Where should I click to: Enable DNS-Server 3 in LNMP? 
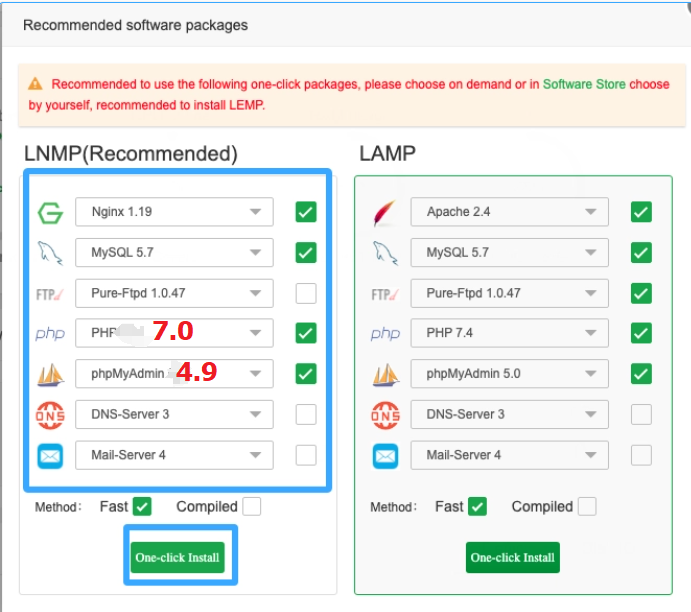[306, 414]
